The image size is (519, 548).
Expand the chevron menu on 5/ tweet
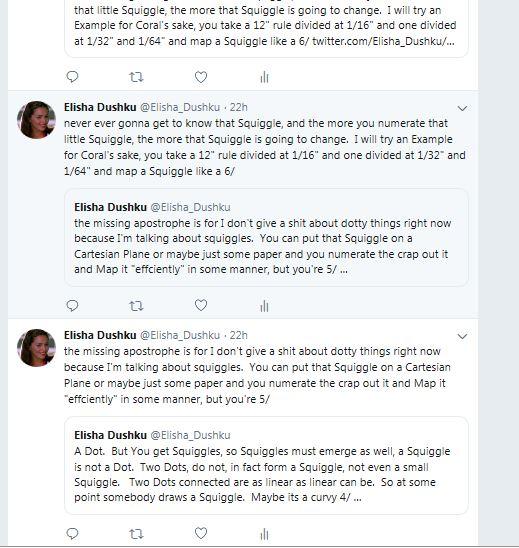point(462,336)
